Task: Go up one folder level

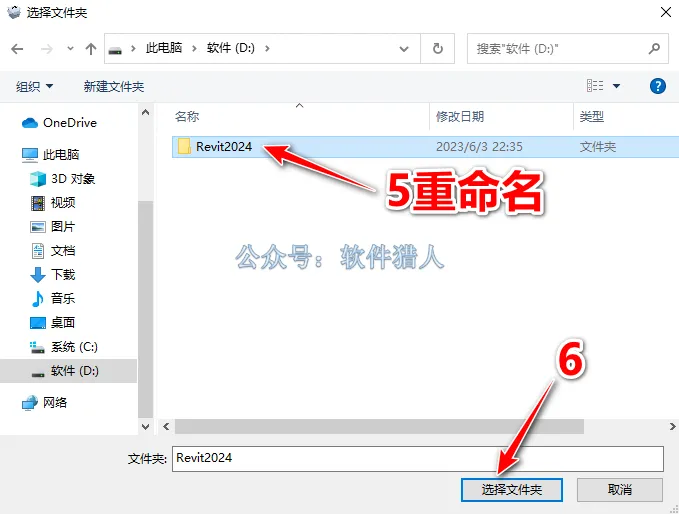Action: (91, 49)
